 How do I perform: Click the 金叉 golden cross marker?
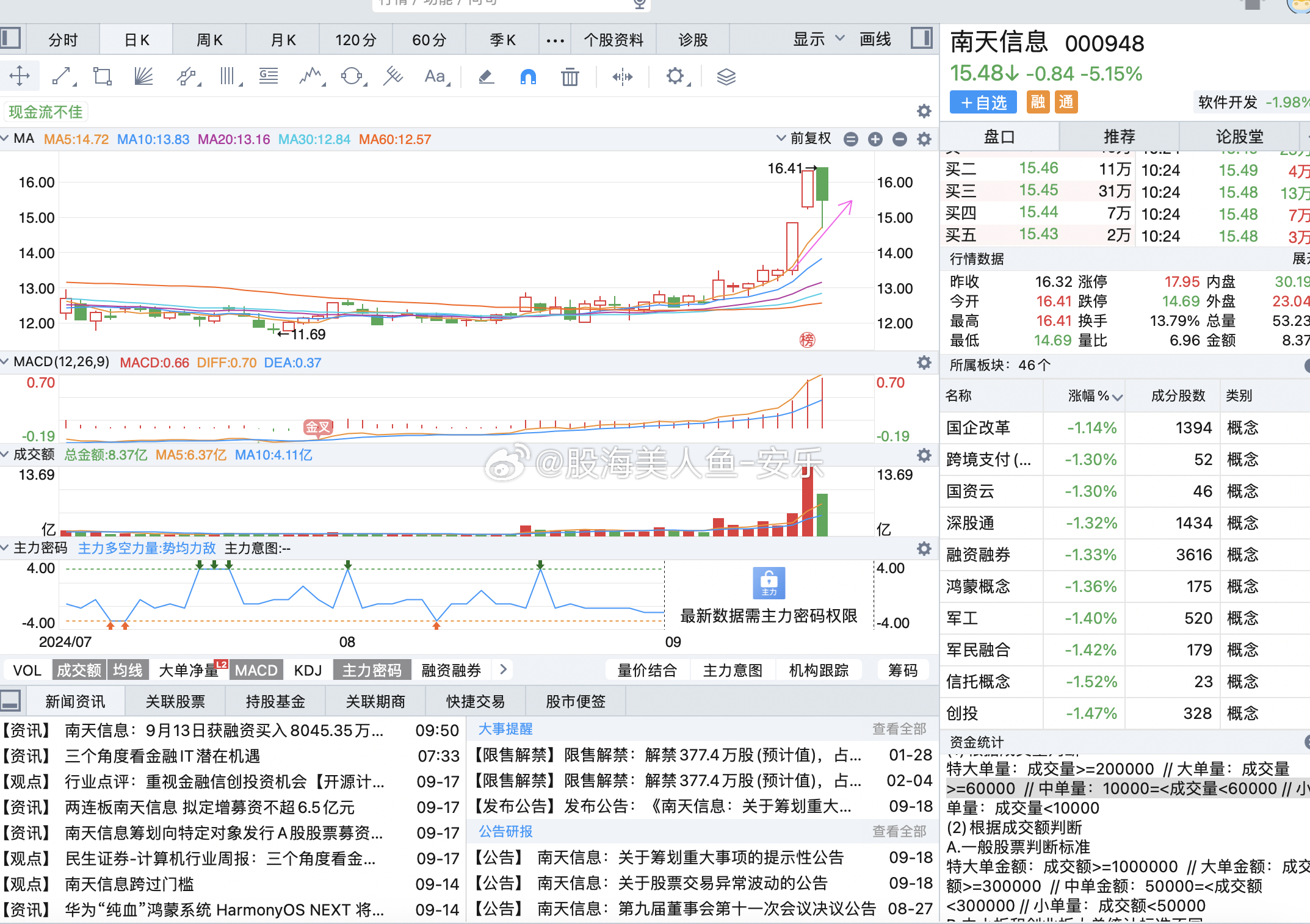318,427
